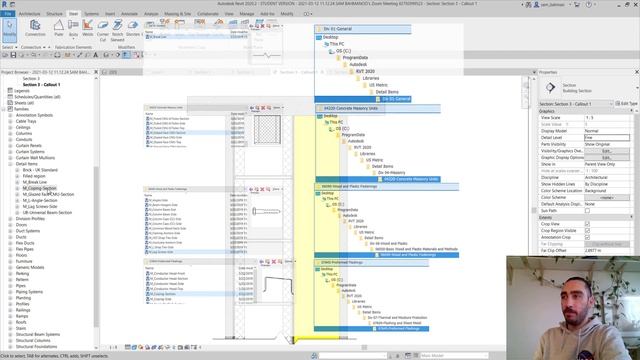Switch to the Structure ribbon tab
Image resolution: width=640 pixels, height=360 pixels.
54,14
